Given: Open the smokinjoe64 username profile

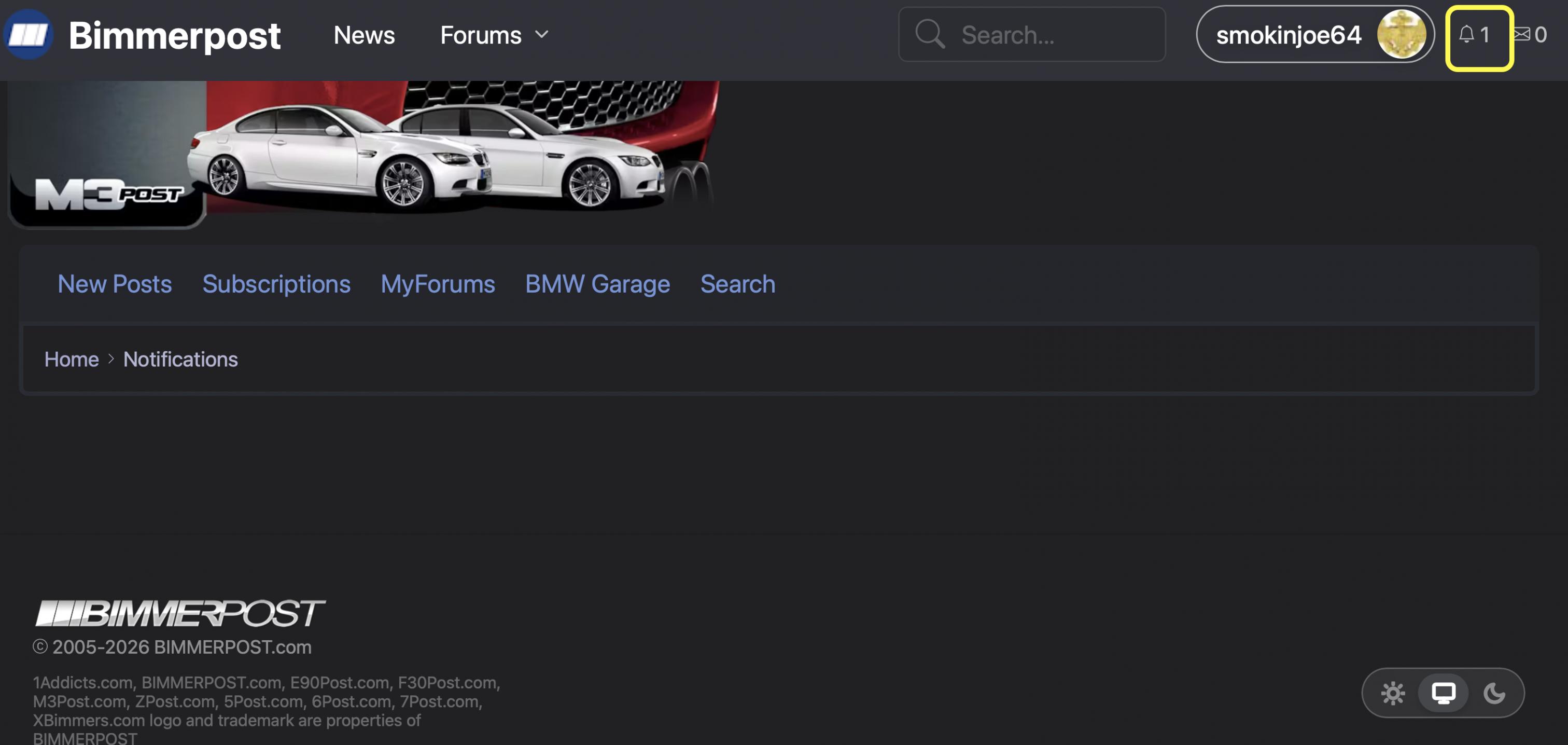Looking at the screenshot, I should (x=1289, y=35).
